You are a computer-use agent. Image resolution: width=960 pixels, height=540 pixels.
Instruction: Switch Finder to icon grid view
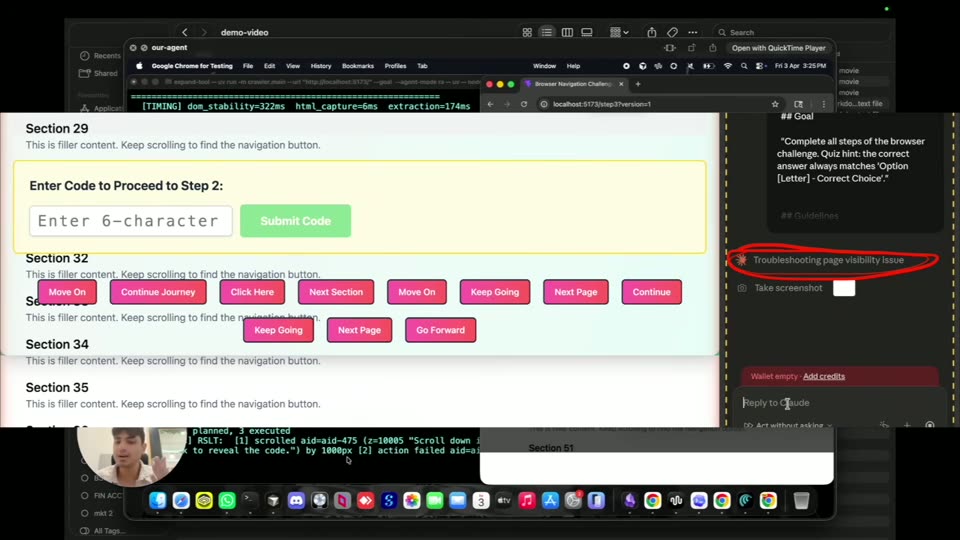pyautogui.click(x=527, y=32)
